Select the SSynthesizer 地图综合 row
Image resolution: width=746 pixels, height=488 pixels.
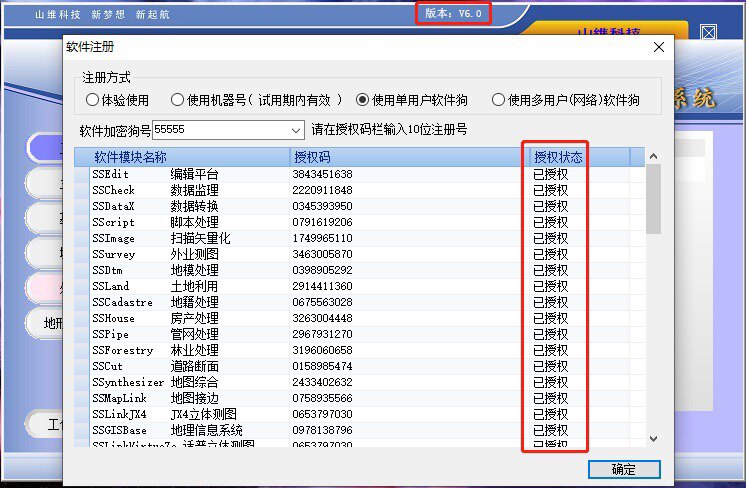[360, 382]
